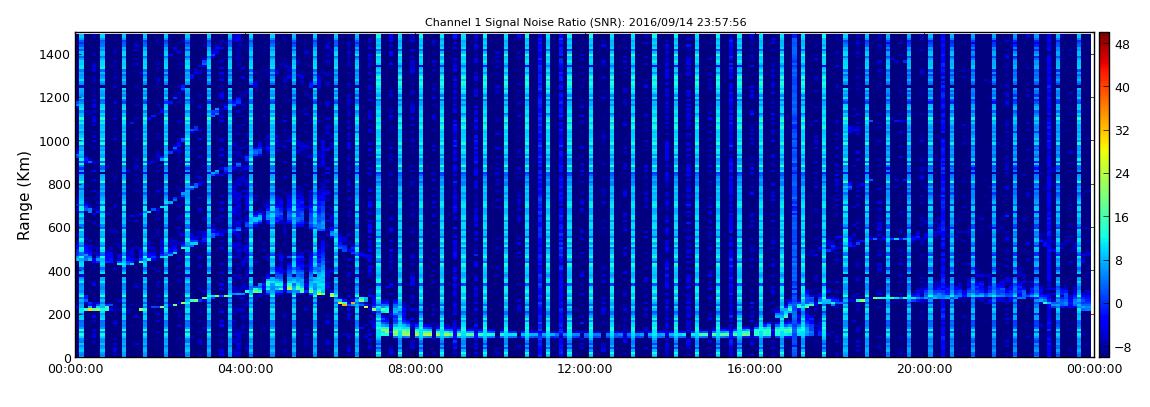This screenshot has width=1150, height=407.
Task: Click the yellow section of the colorbar
Action: pyautogui.click(x=1104, y=150)
